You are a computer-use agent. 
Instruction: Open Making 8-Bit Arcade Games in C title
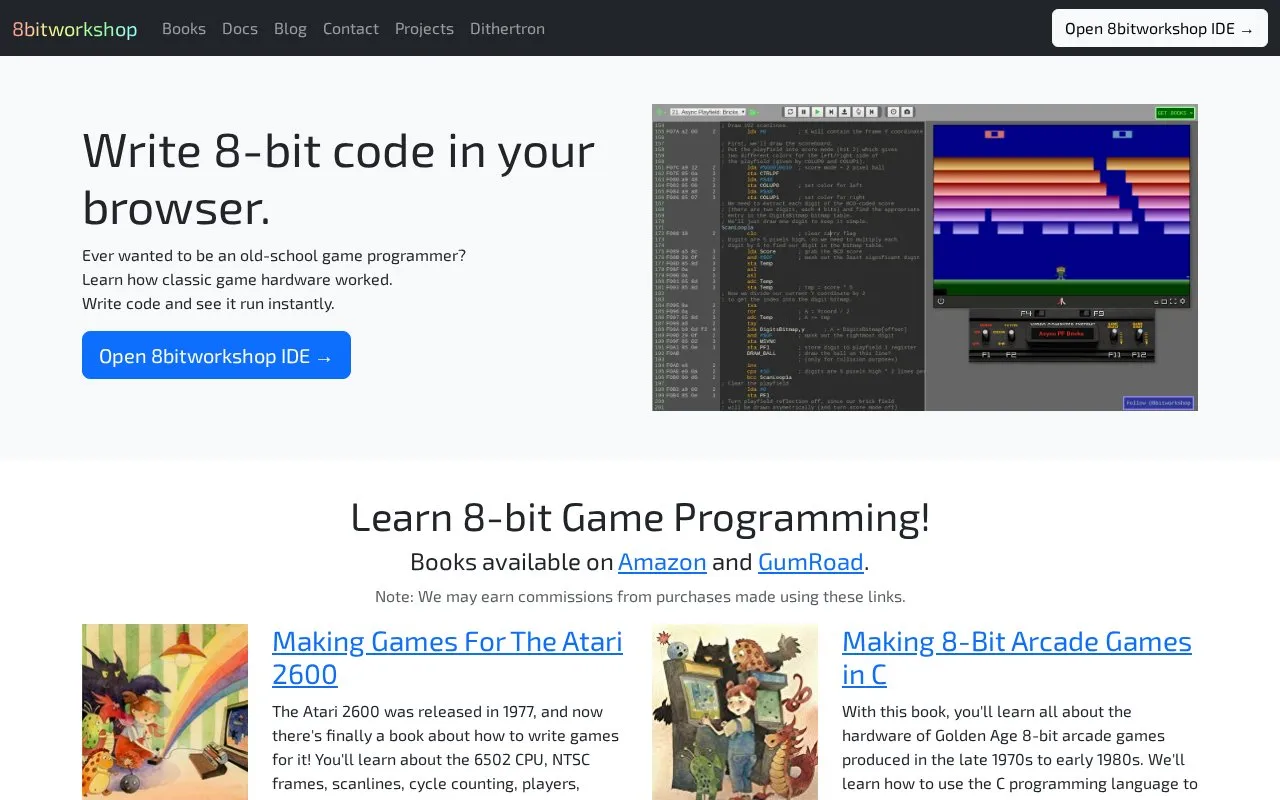point(1017,657)
